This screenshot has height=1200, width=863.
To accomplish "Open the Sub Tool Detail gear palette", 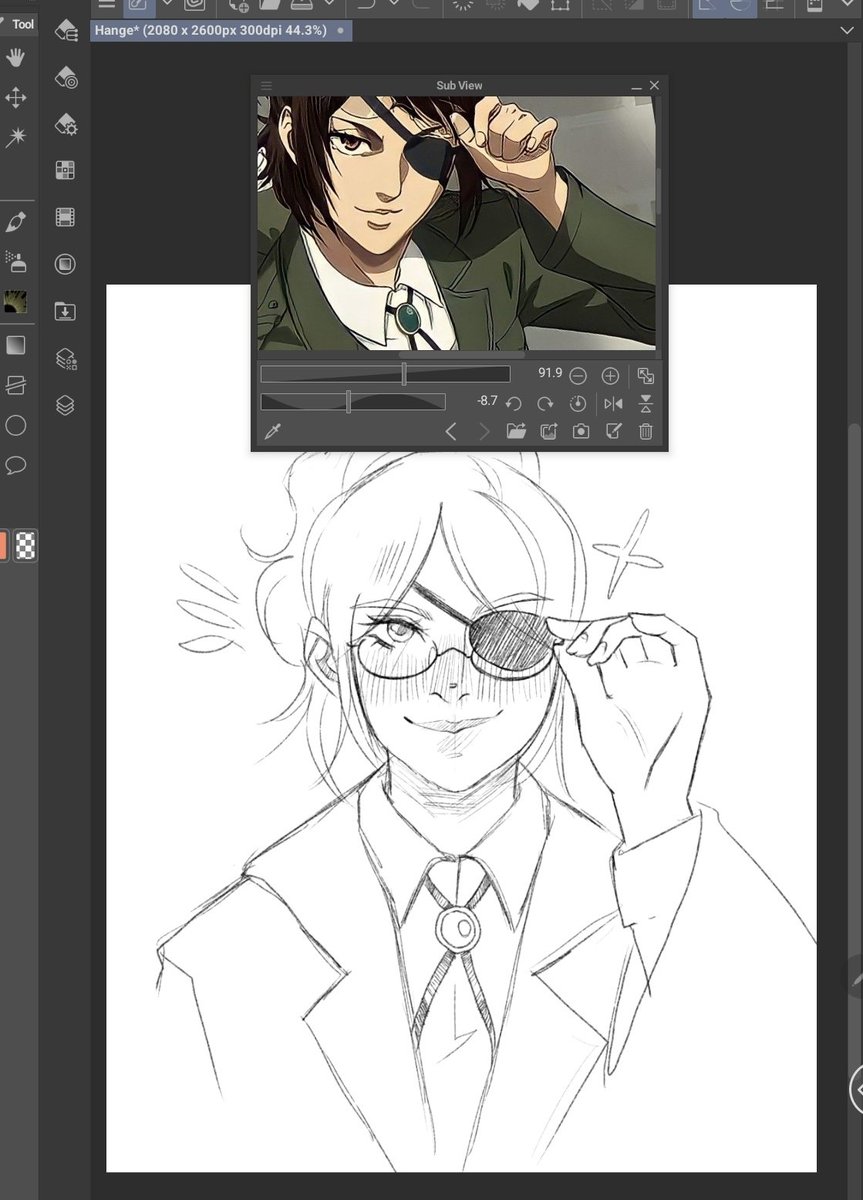I will pos(66,123).
